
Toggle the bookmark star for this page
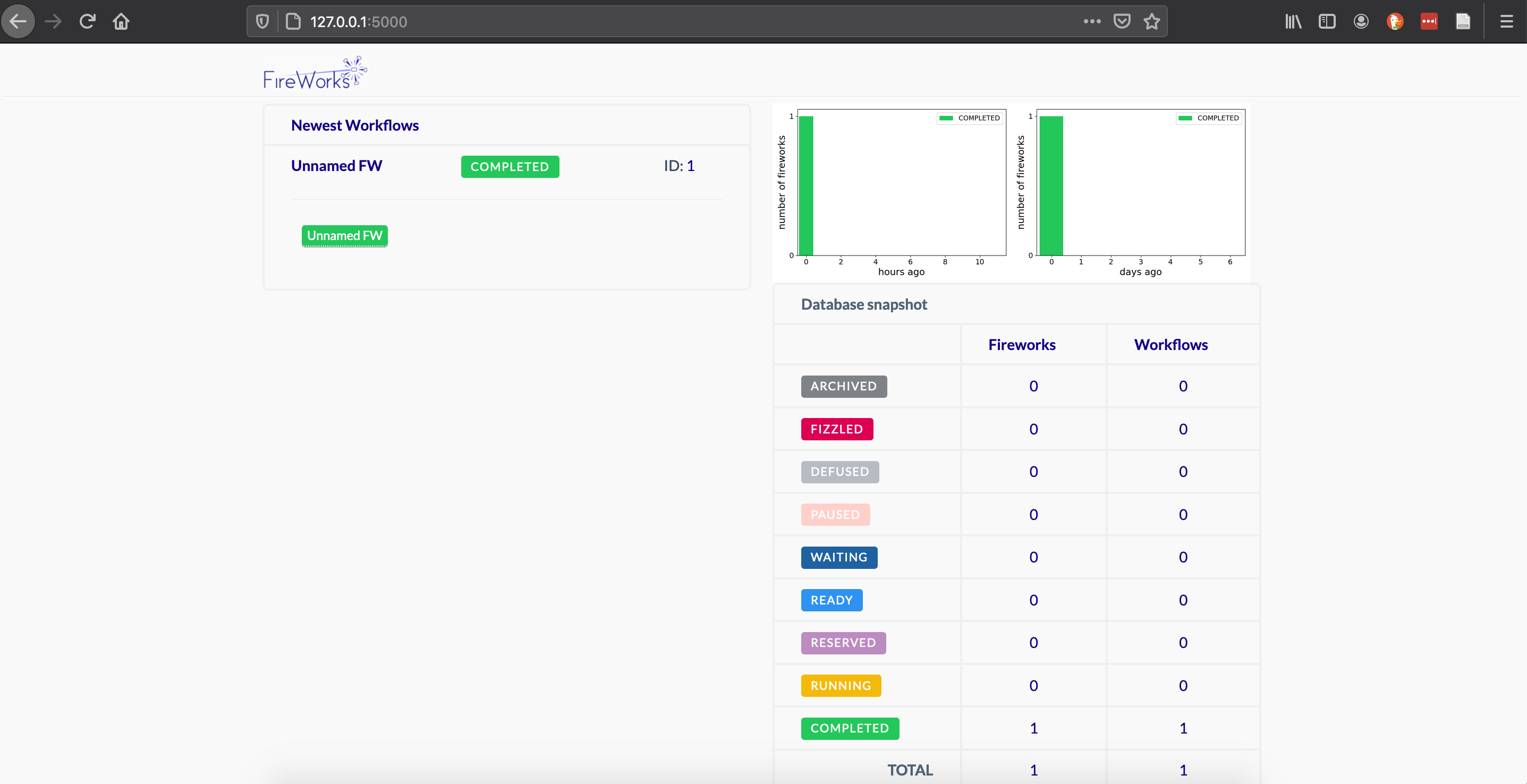[1152, 21]
